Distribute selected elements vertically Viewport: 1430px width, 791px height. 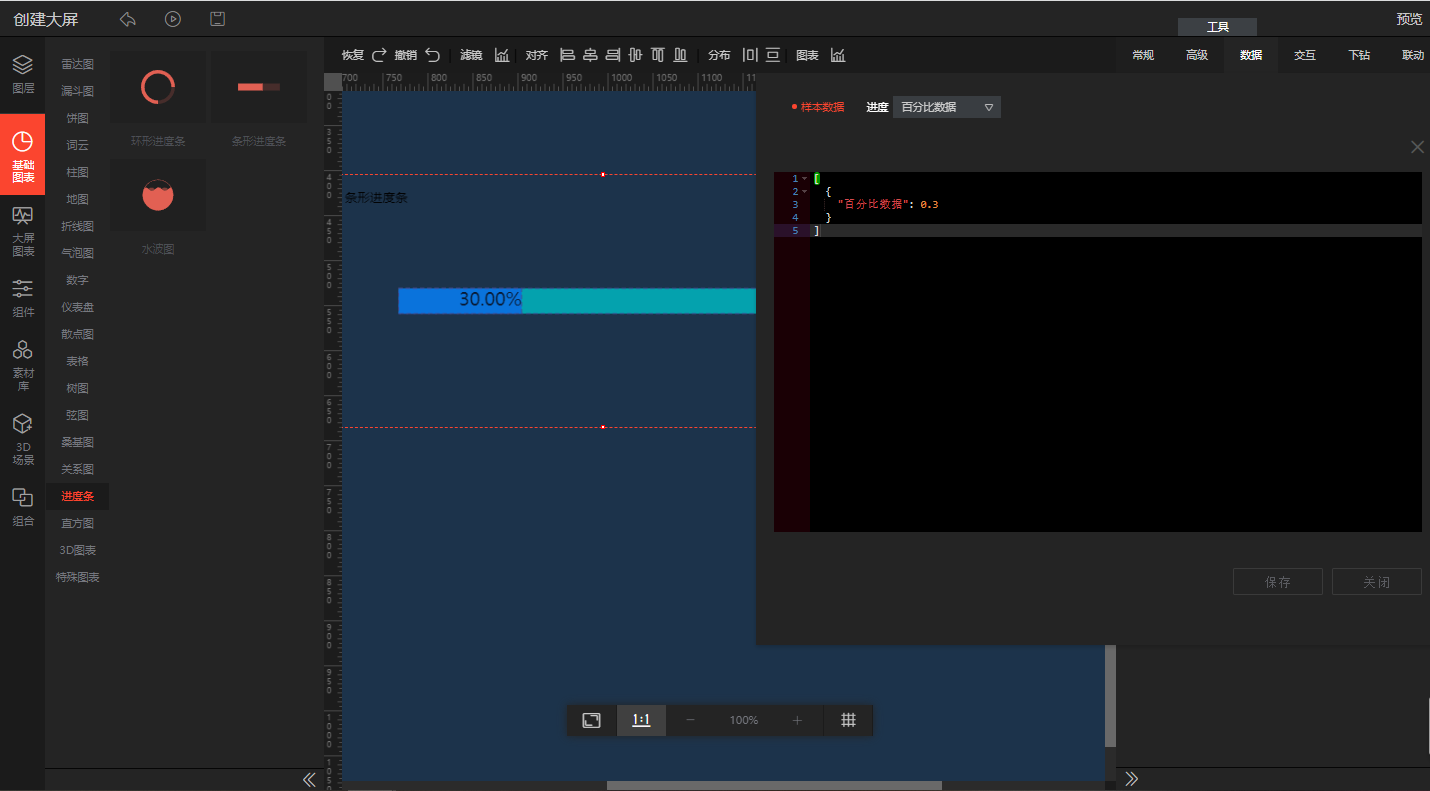(x=773, y=55)
